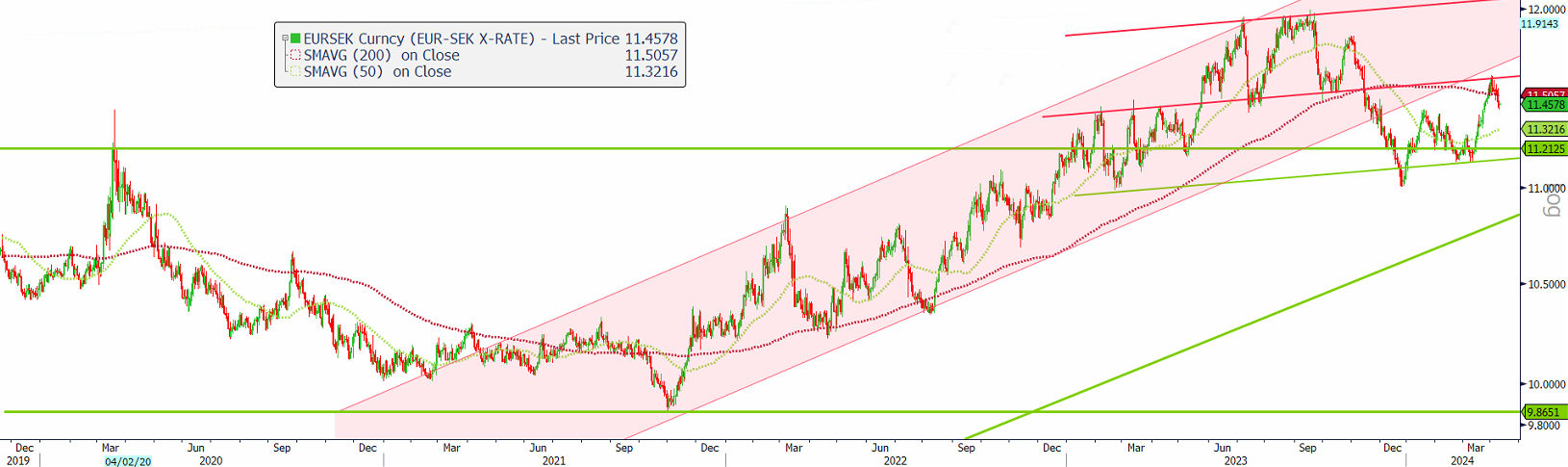This screenshot has width=1568, height=467.
Task: Click the 11.4578 last price value in legend
Action: 651,39
